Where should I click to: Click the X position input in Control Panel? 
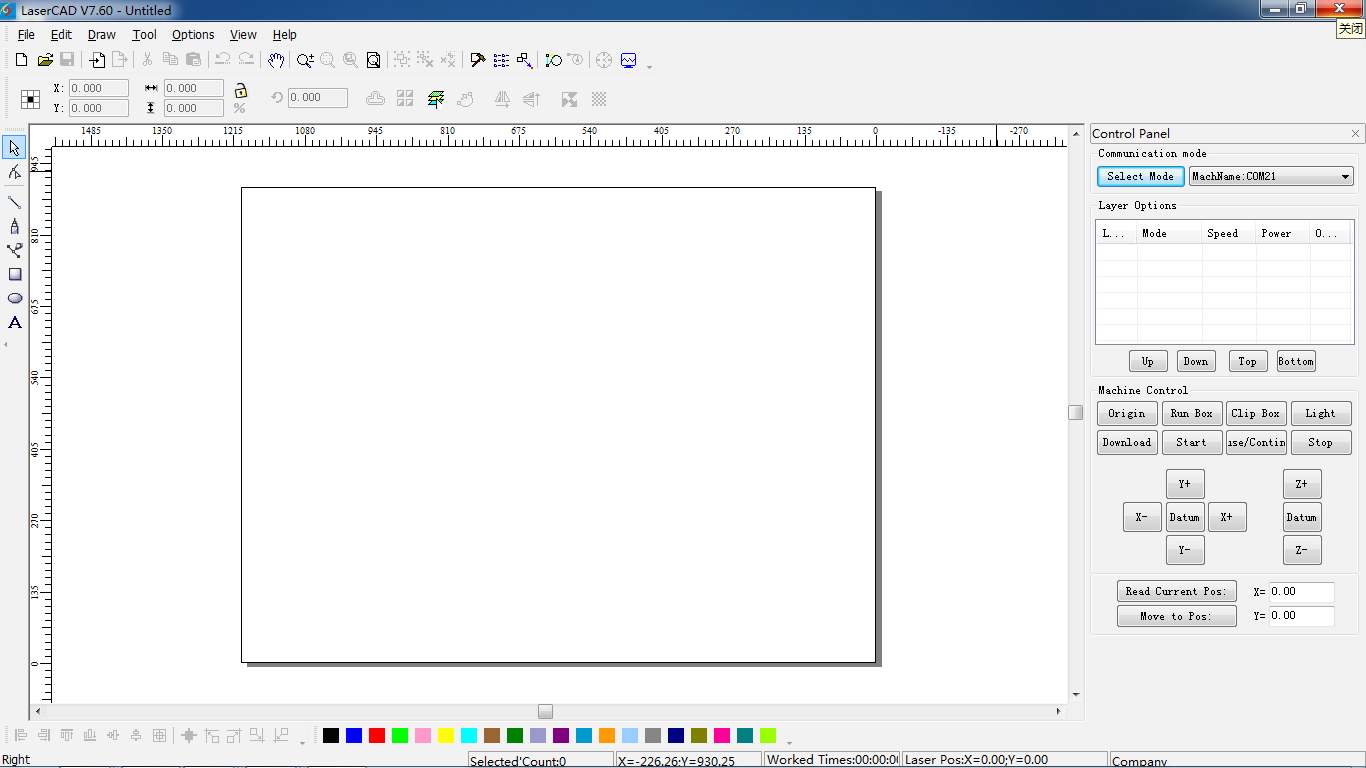1302,592
